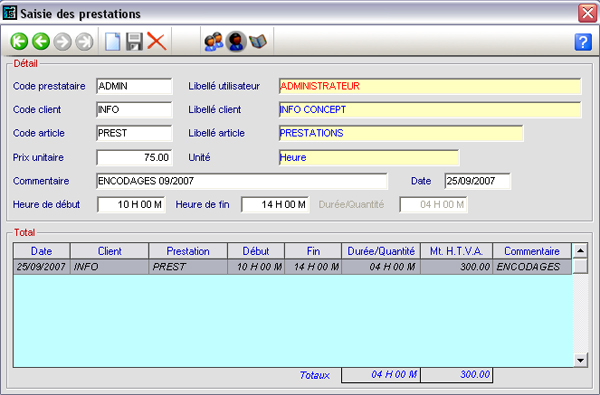Click the Heure de fin field
The height and width of the screenshot is (395, 600).
pos(275,205)
